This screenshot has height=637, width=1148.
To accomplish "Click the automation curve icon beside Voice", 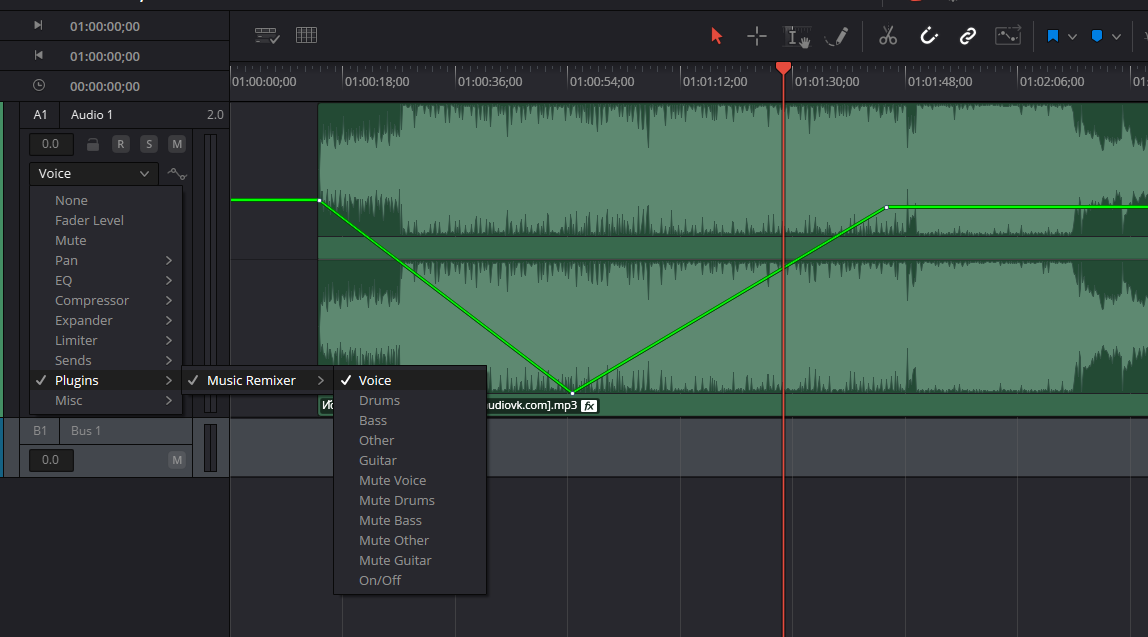I will click(x=176, y=174).
